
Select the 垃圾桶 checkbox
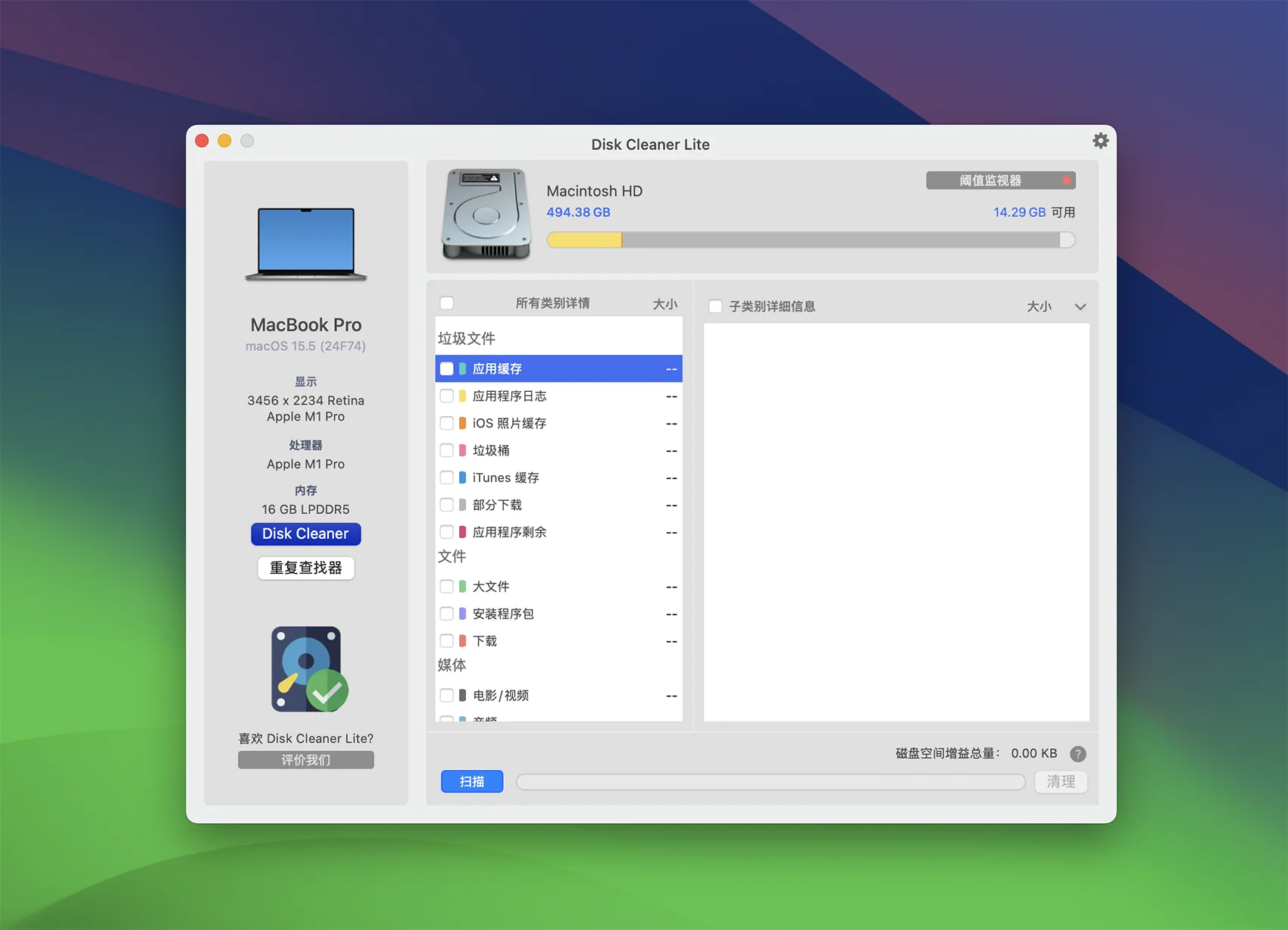pyautogui.click(x=447, y=450)
